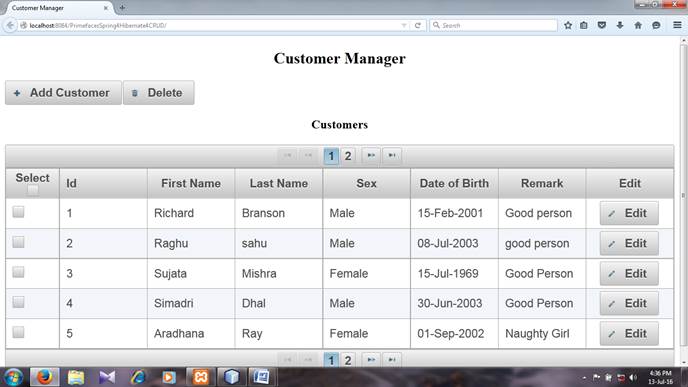Screen dimensions: 688x387
Task: Click the Delete button
Action: click(158, 93)
